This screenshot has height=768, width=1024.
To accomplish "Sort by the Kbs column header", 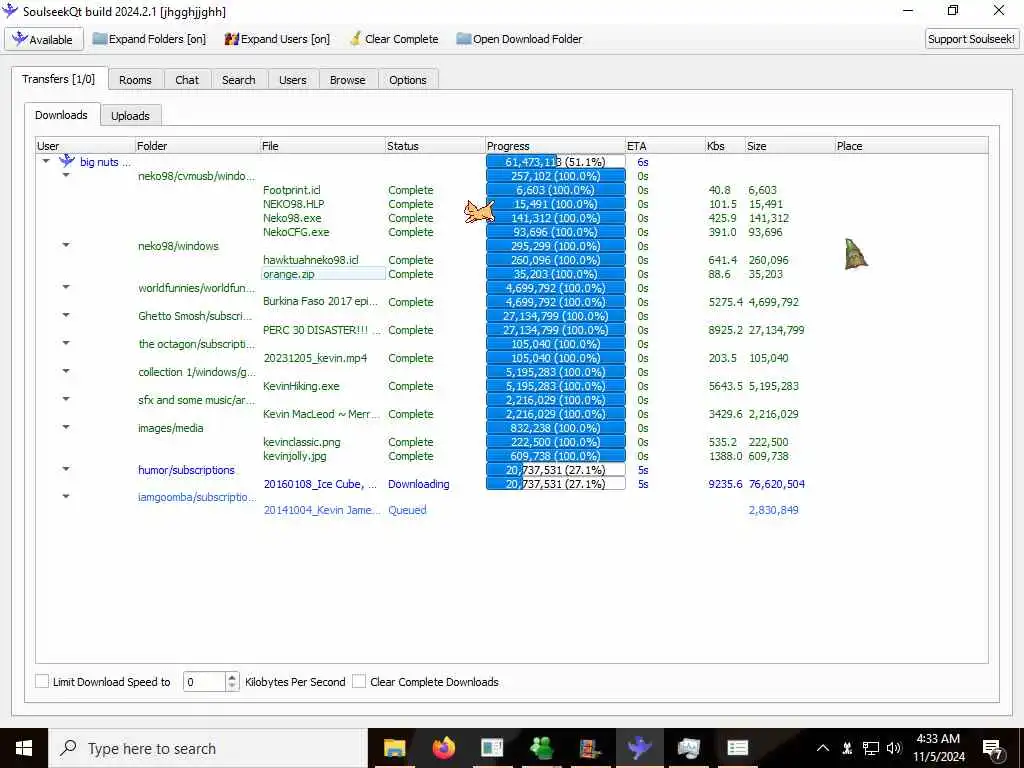I will (x=725, y=146).
